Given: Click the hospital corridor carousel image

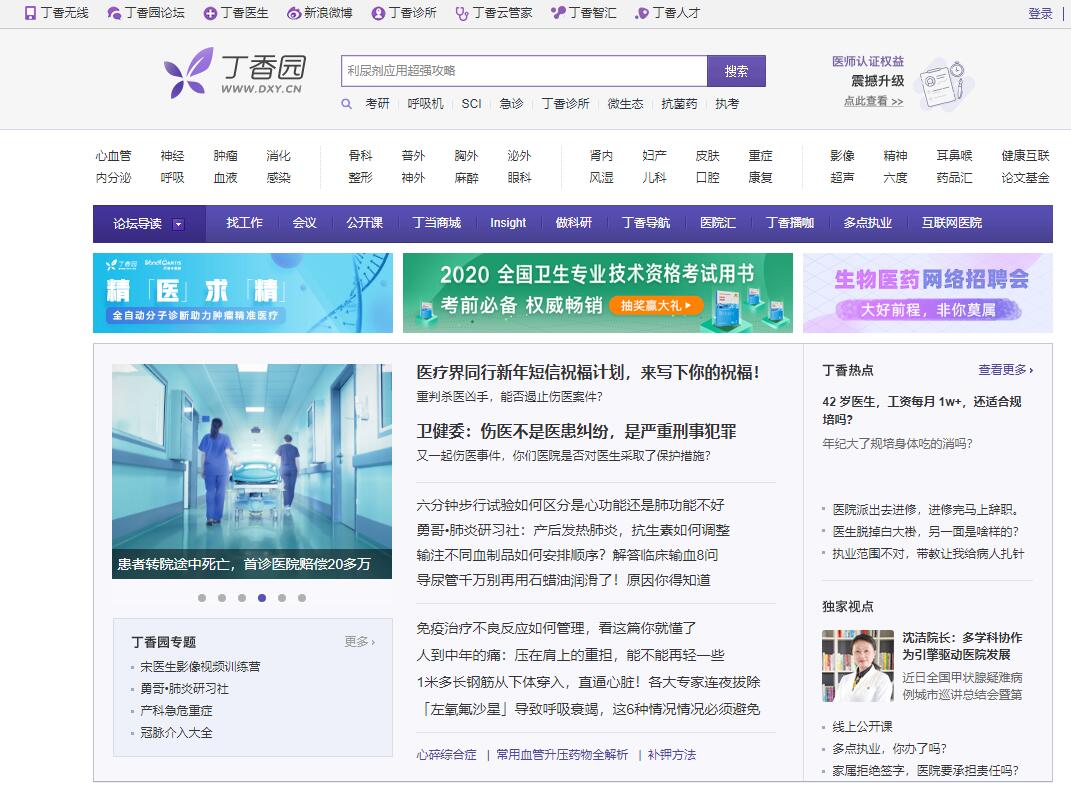Looking at the screenshot, I should [x=252, y=471].
